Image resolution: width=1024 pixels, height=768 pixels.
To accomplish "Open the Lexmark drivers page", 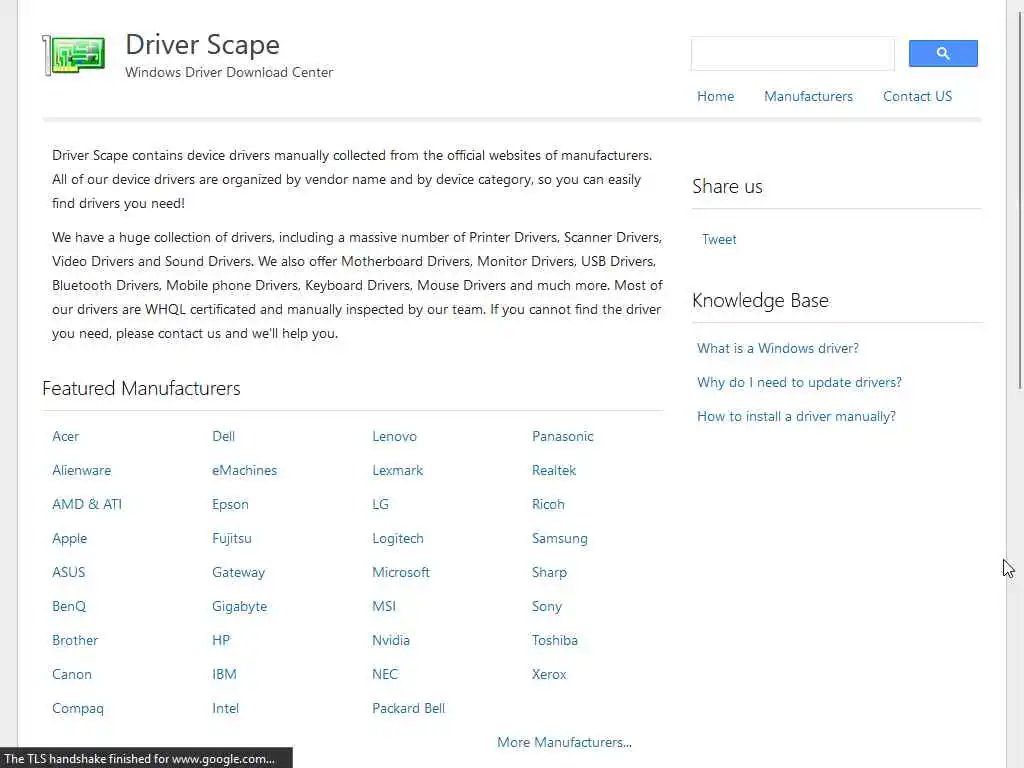I will tap(398, 470).
